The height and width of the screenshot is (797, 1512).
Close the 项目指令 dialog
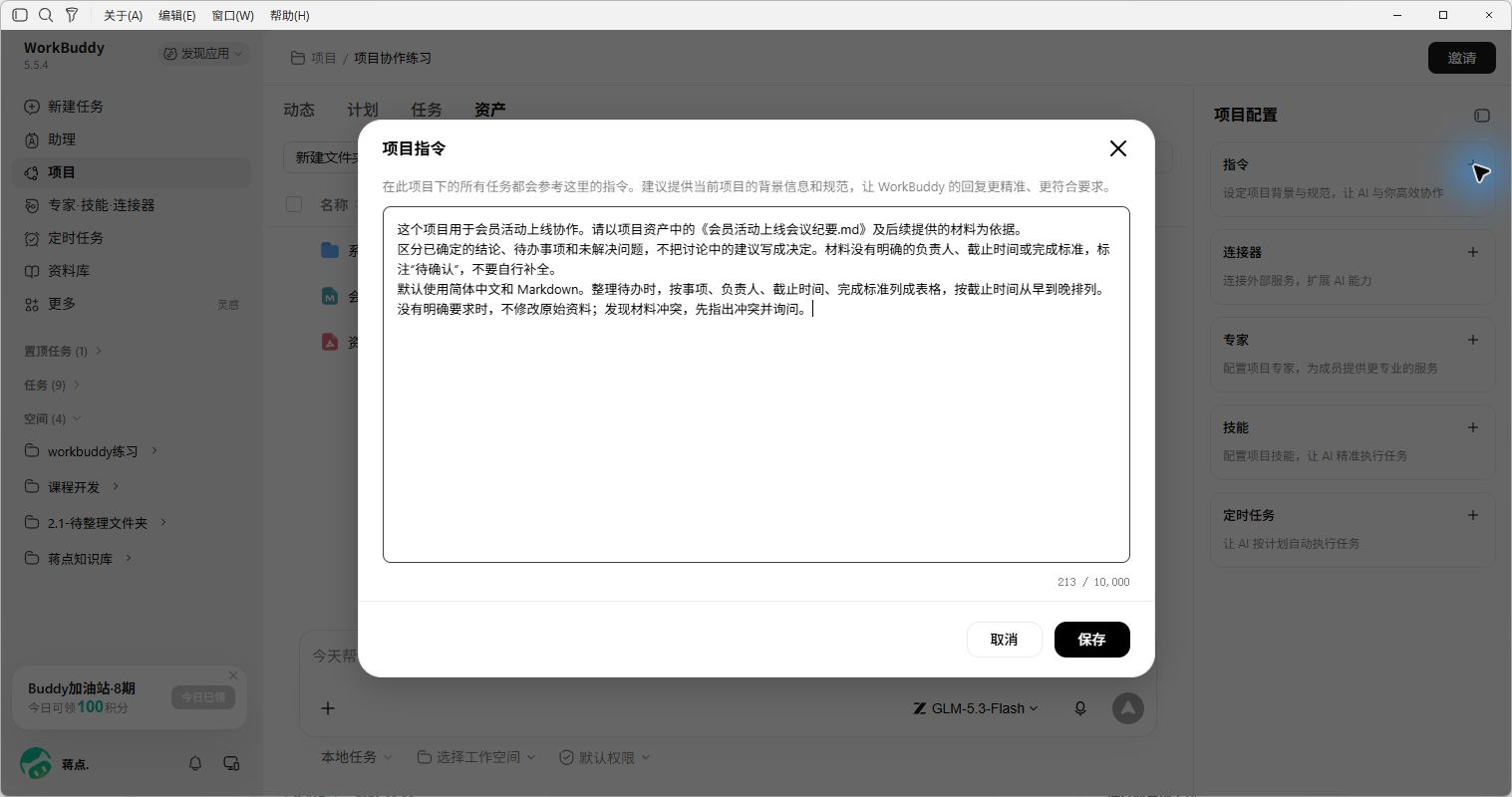[1118, 148]
